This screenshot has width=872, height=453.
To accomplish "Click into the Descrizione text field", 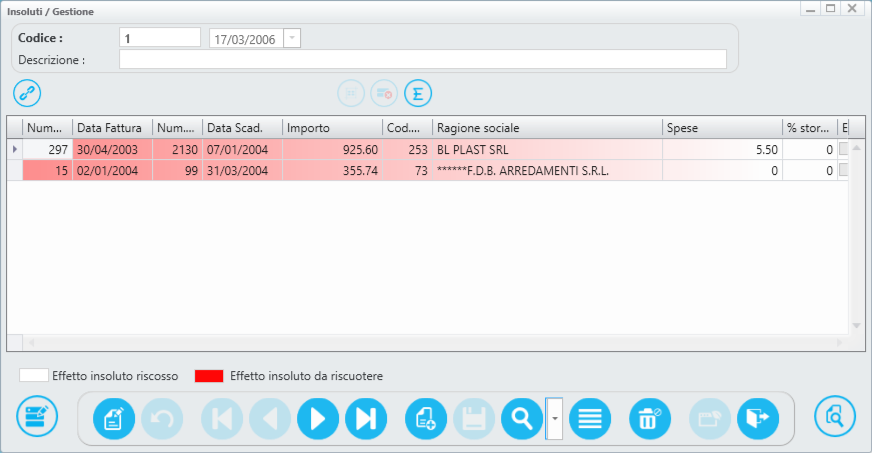I will tap(422, 59).
